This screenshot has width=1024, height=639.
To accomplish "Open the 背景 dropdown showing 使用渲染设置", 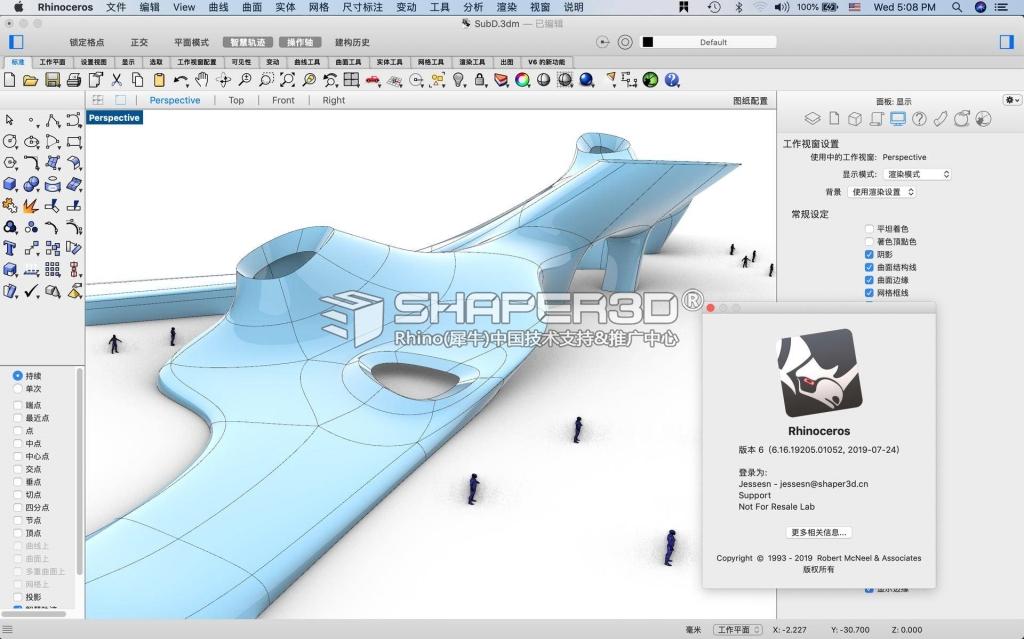I will (x=882, y=192).
